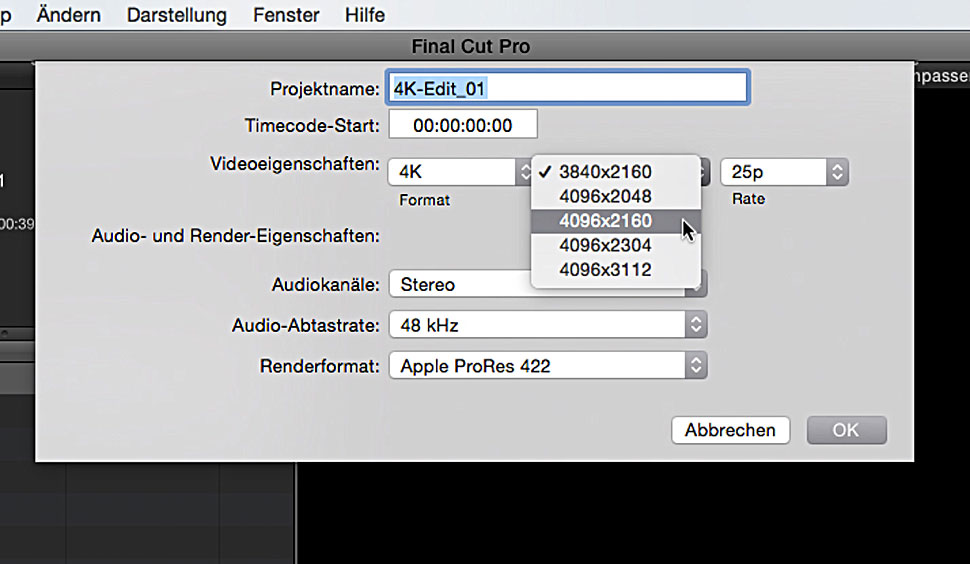
Task: Open the Fenster menu in menu bar
Action: point(286,15)
